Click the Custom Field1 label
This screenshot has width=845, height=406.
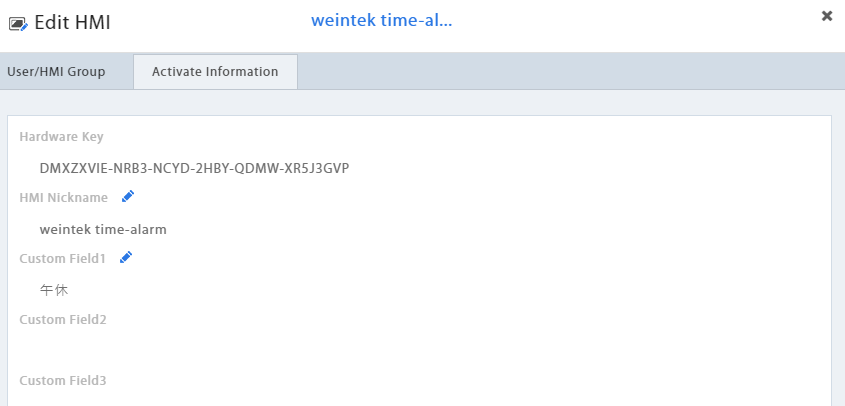point(63,259)
